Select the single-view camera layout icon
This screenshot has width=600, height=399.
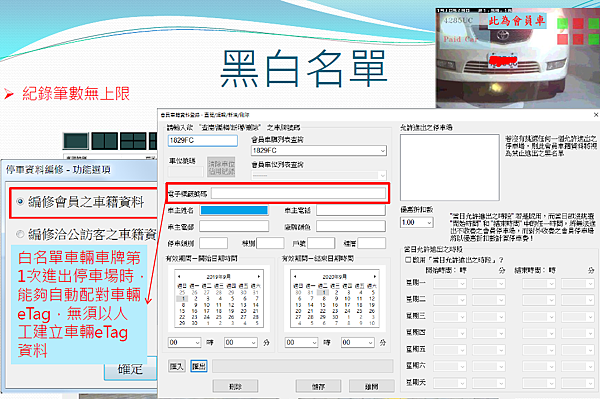[x=76, y=141]
